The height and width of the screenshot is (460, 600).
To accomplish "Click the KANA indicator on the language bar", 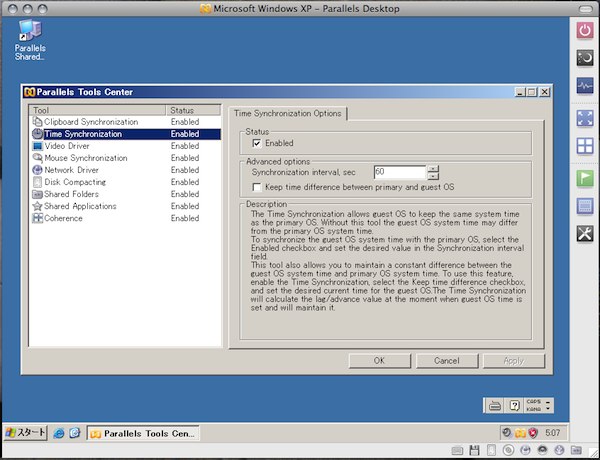I will pos(533,409).
